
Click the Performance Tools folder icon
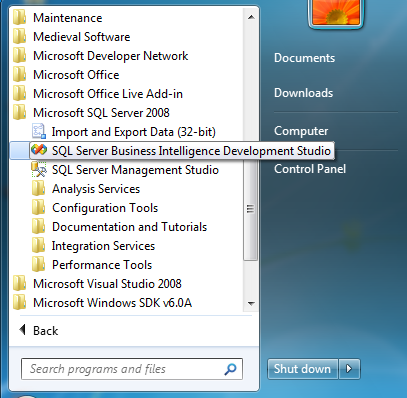point(38,265)
